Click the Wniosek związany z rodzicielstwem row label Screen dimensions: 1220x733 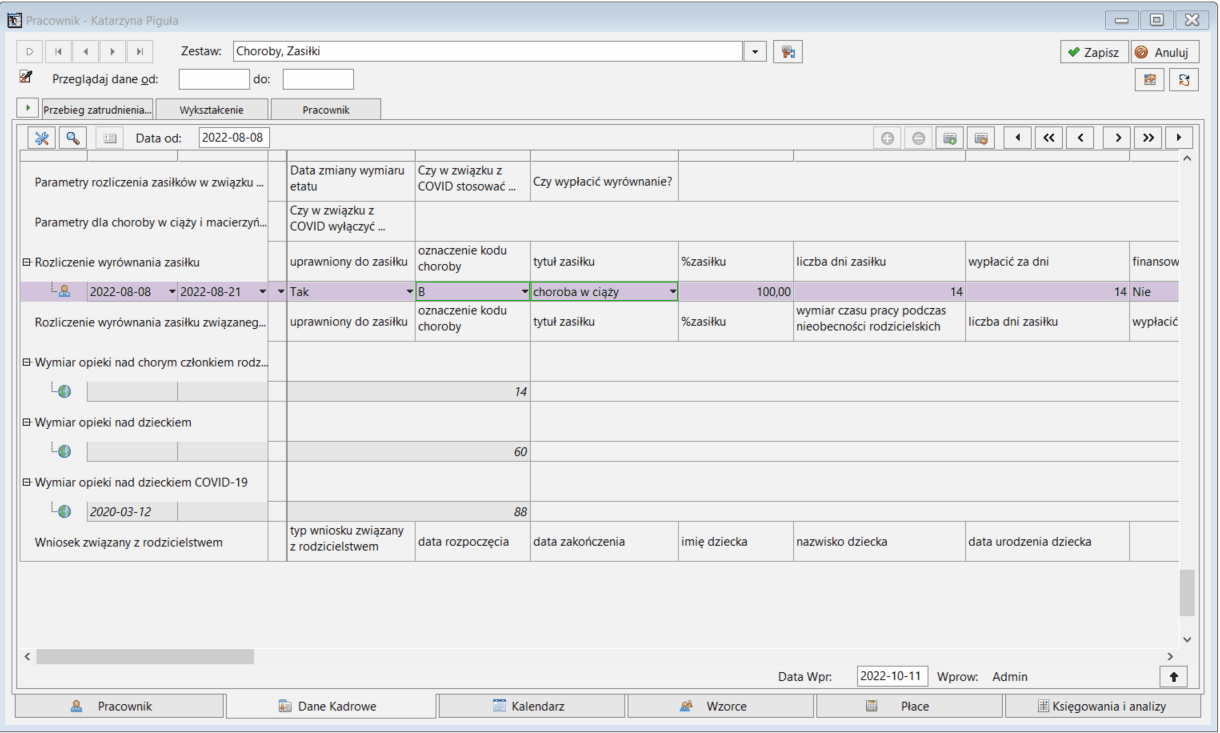(x=128, y=542)
